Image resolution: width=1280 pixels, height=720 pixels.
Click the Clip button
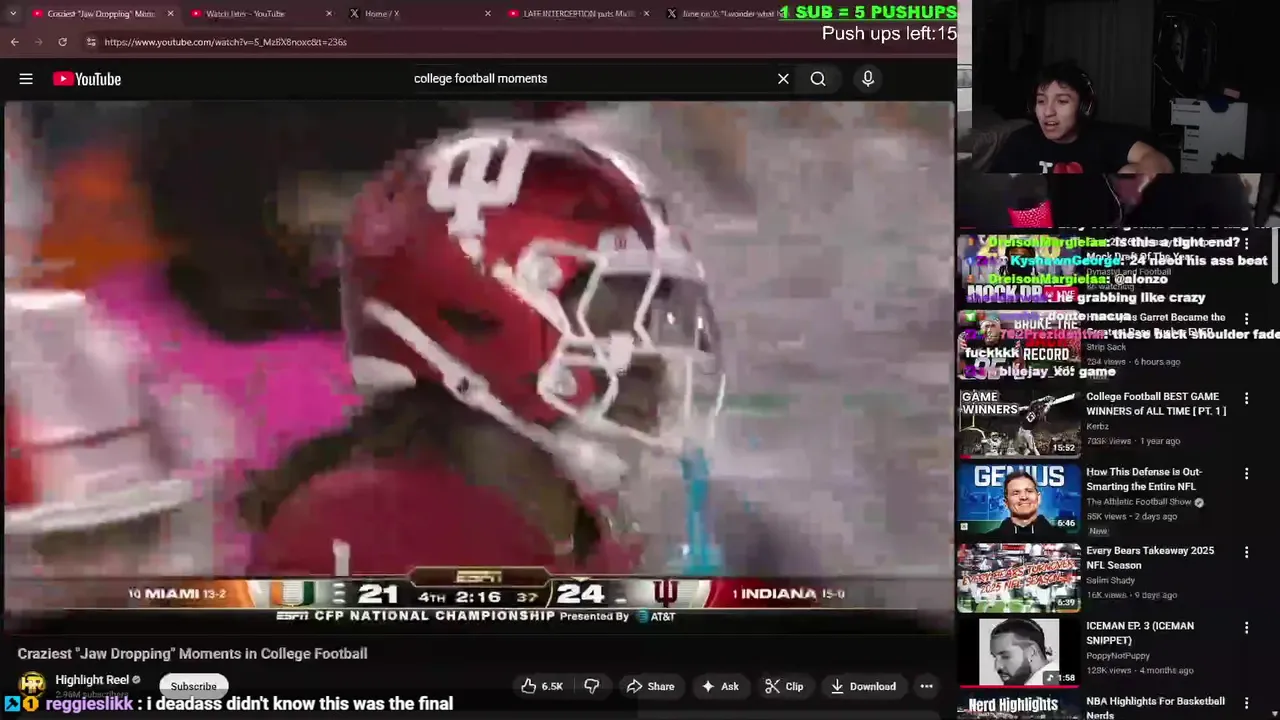click(x=784, y=686)
